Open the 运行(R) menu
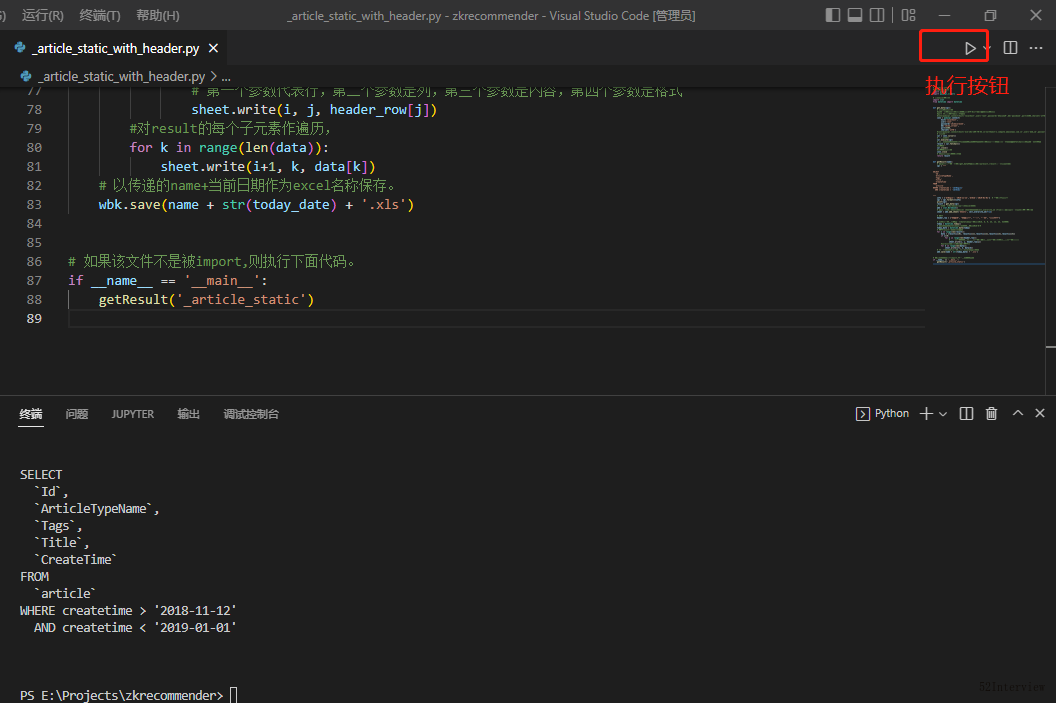 pos(42,15)
